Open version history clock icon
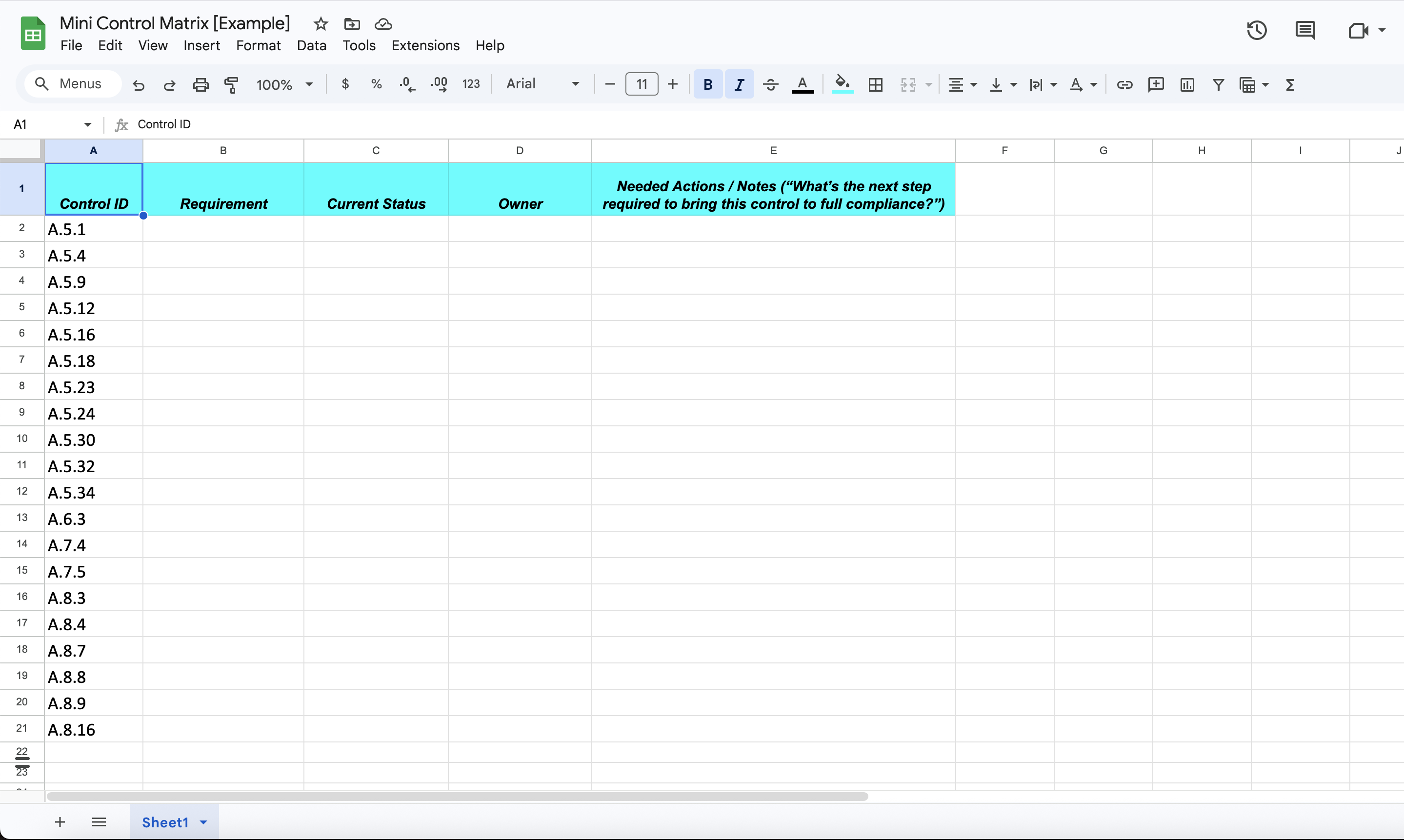The width and height of the screenshot is (1404, 840). click(x=1256, y=31)
